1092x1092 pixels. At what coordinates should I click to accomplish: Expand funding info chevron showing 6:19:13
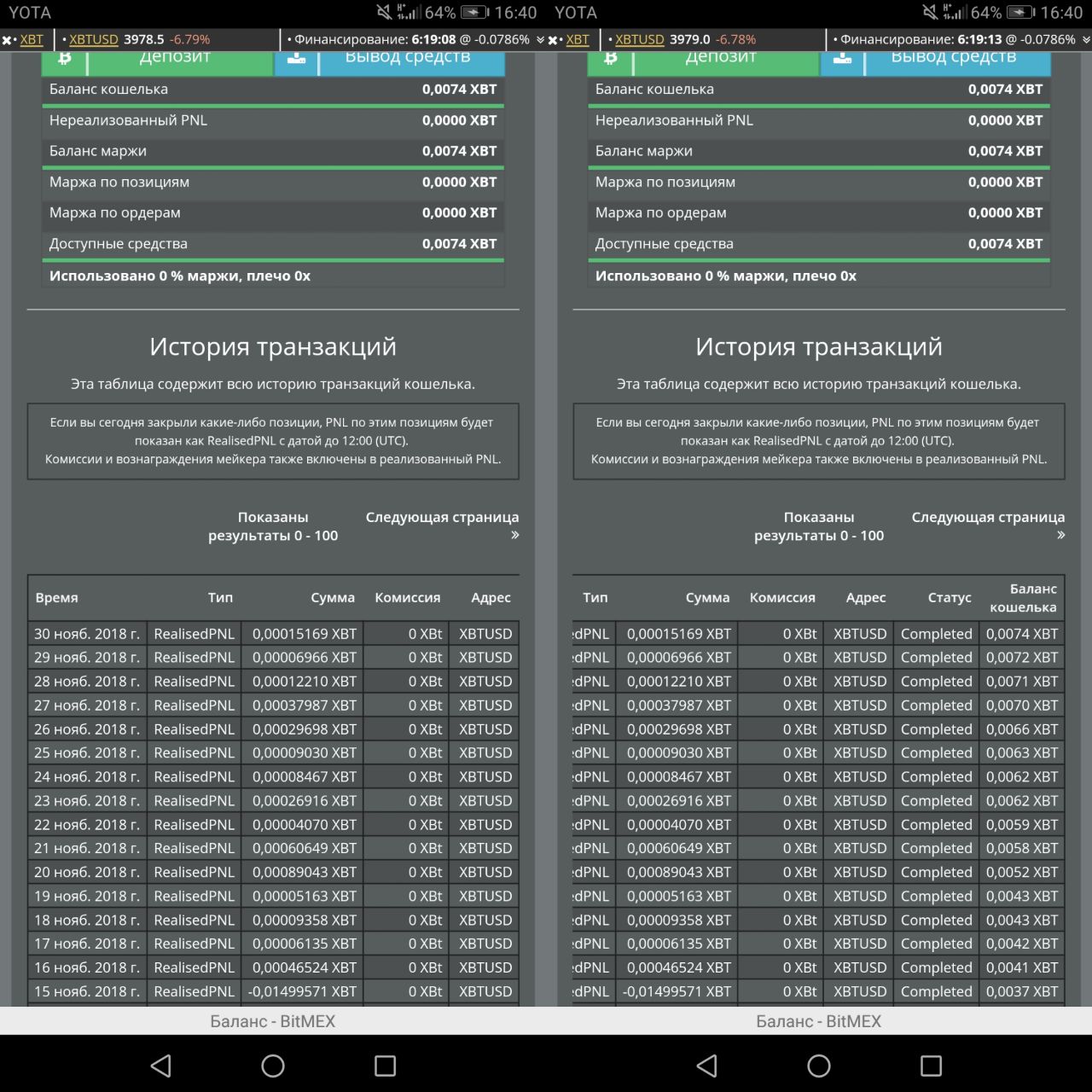(1085, 40)
